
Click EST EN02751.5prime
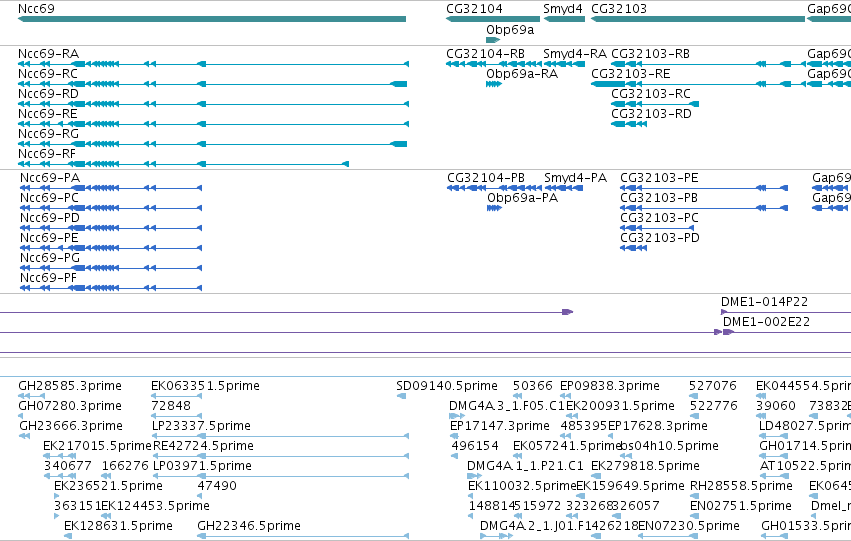click(x=740, y=506)
